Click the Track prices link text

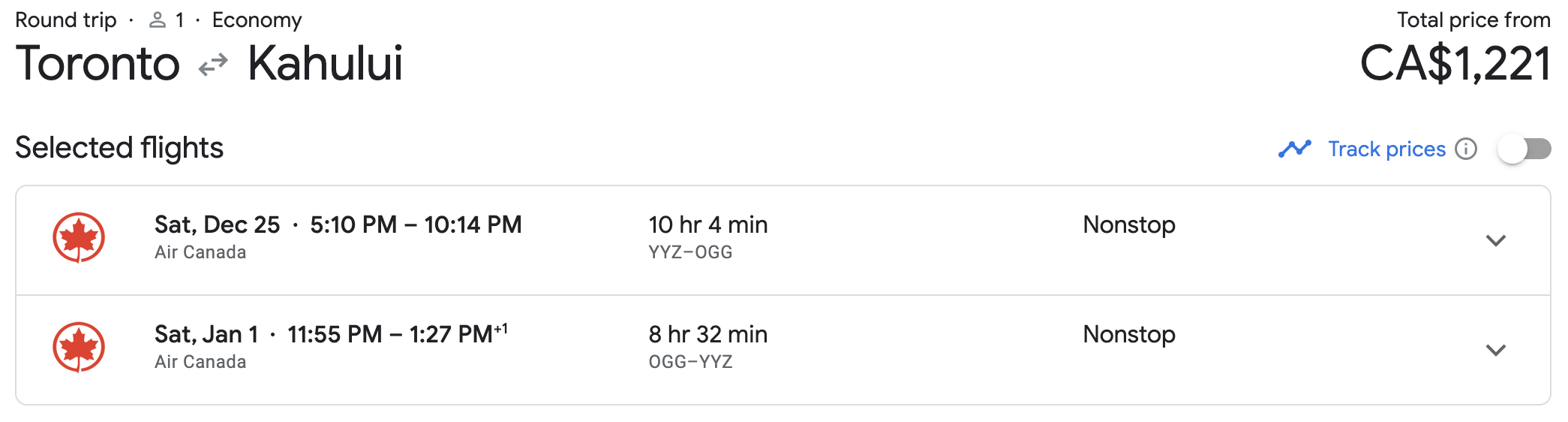1386,149
